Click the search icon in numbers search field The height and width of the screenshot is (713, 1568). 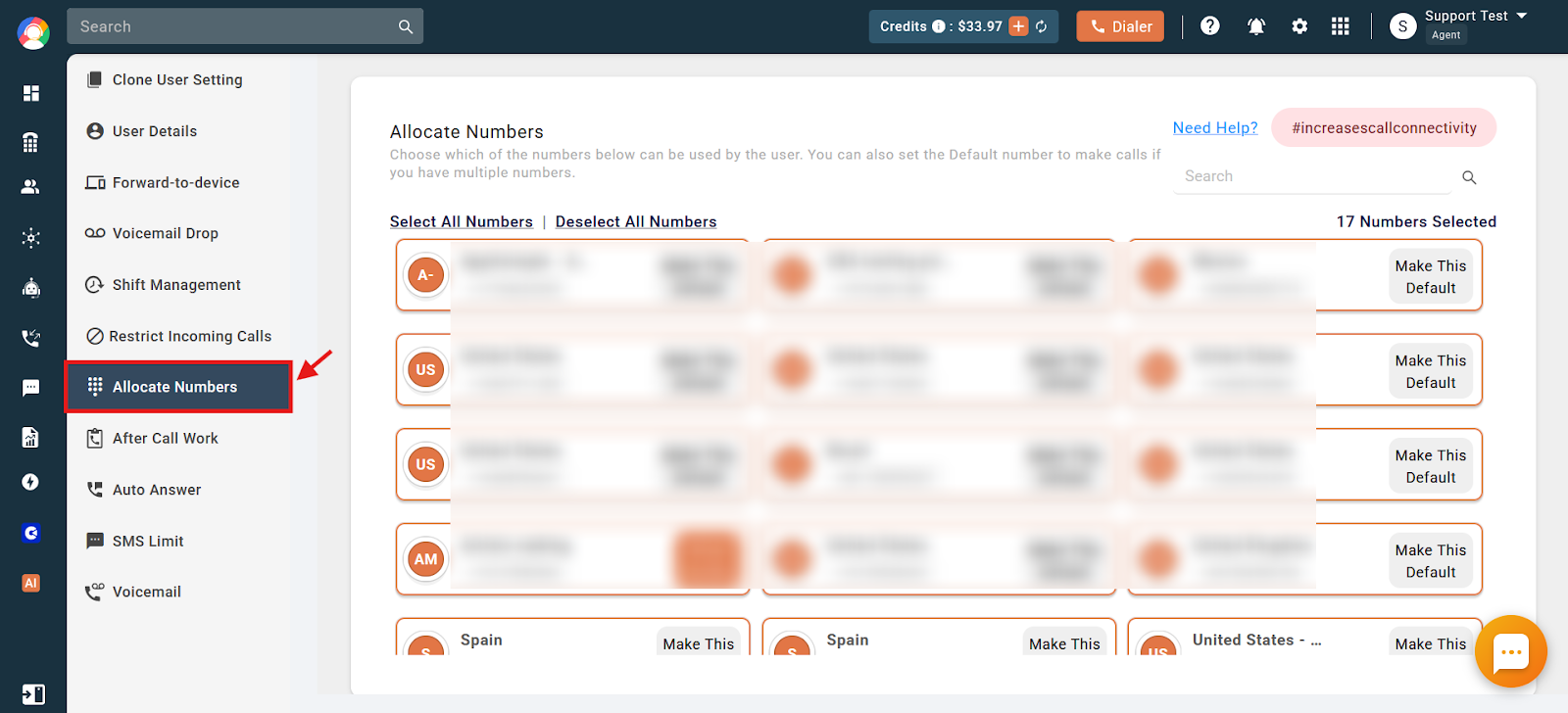[x=1469, y=177]
